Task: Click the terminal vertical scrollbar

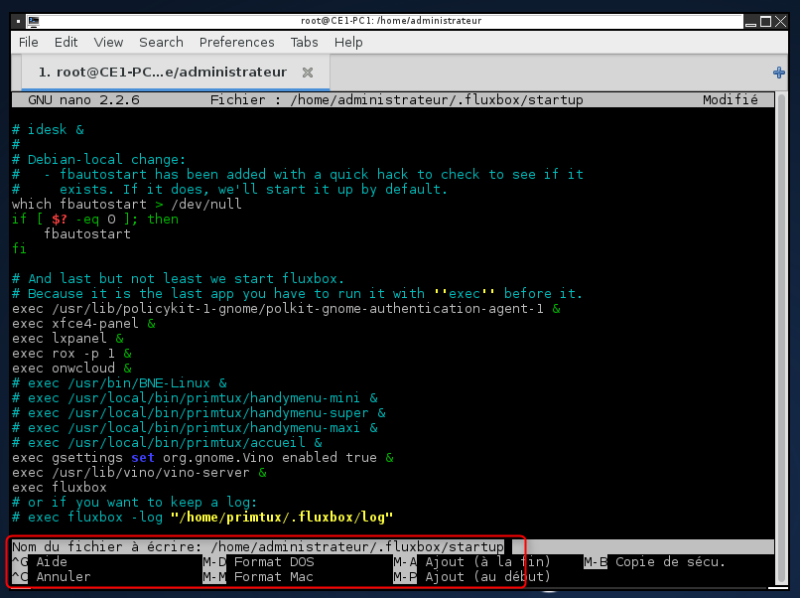Action: pyautogui.click(x=781, y=339)
